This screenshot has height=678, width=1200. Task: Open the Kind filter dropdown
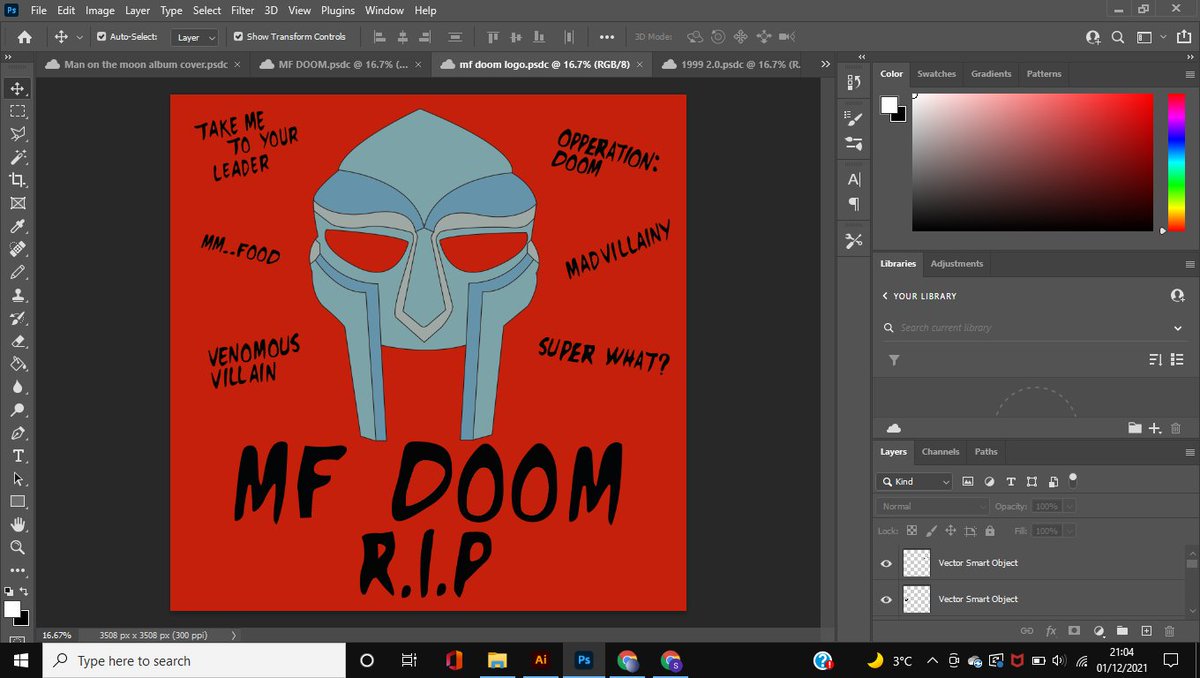916,481
